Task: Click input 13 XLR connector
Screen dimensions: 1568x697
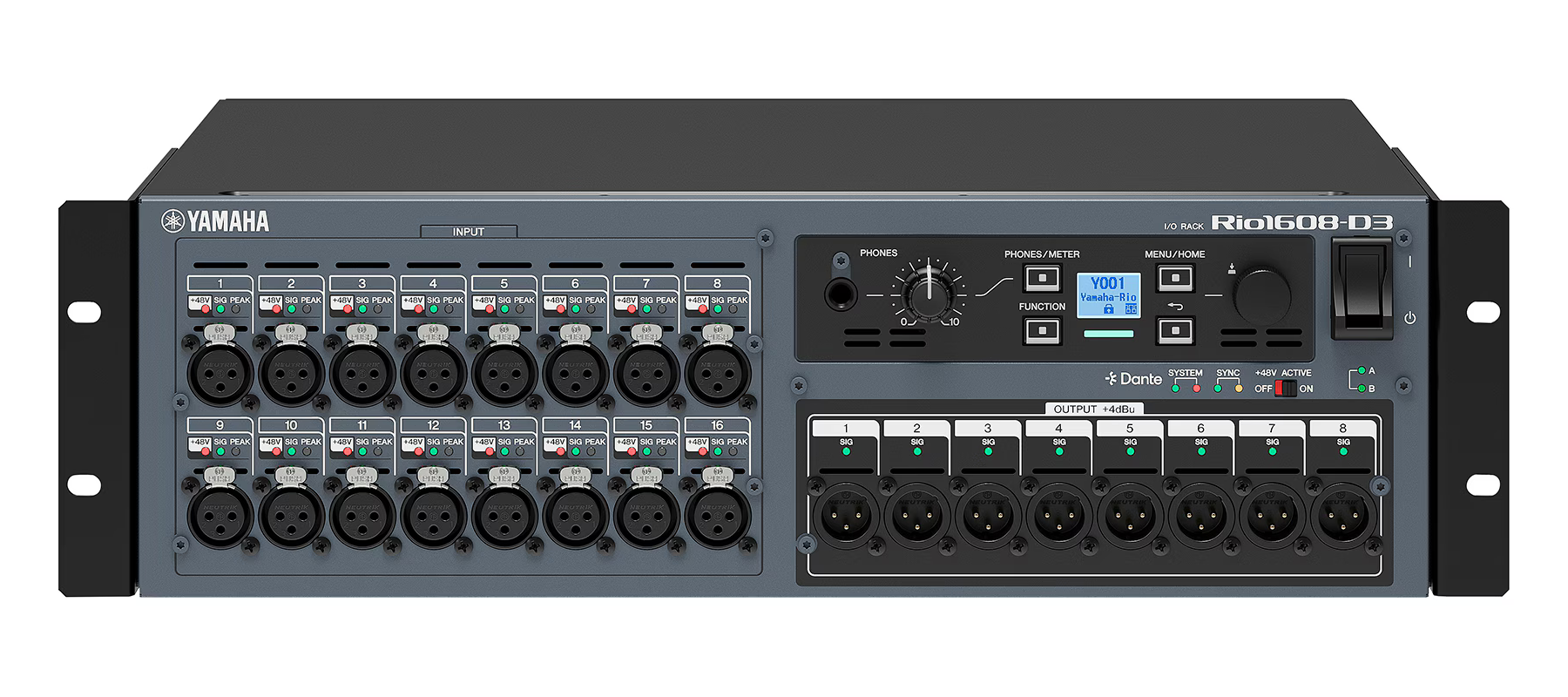Action: point(504,516)
